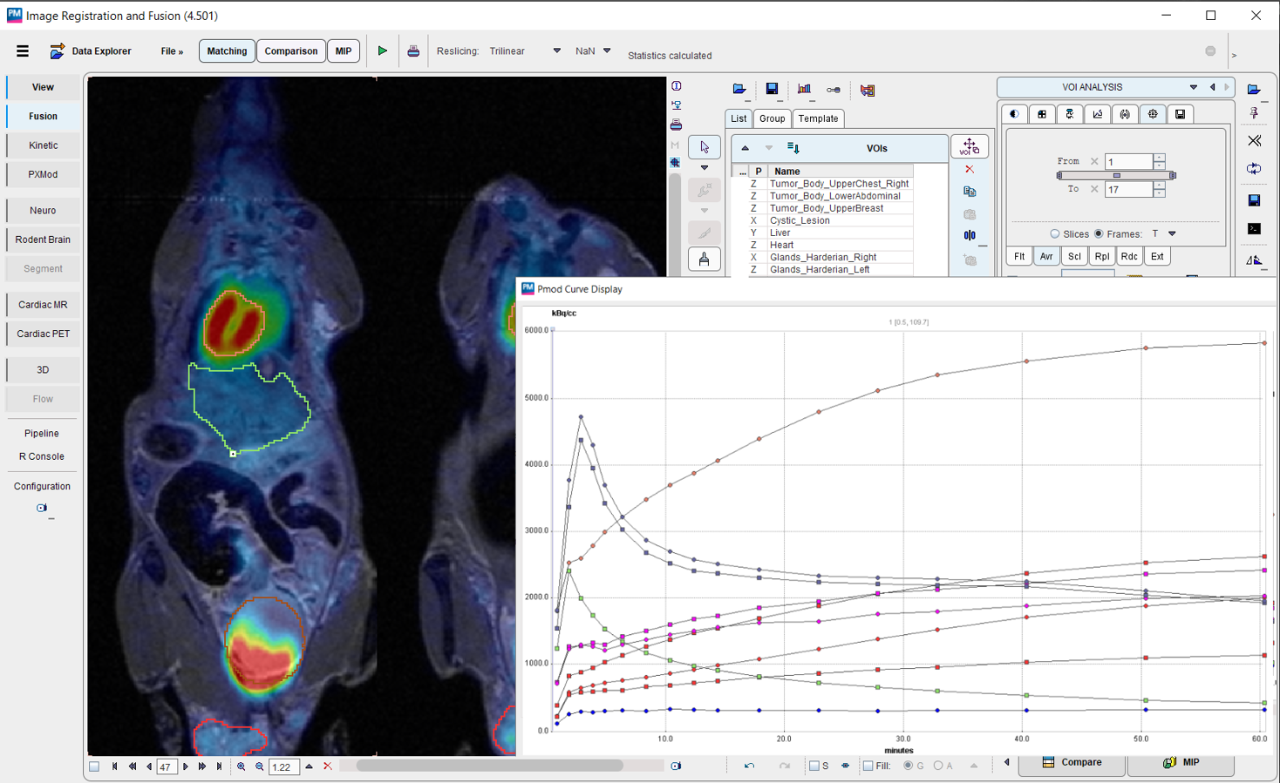This screenshot has width=1280, height=783.
Task: Select the Frames radio button
Action: (1099, 234)
